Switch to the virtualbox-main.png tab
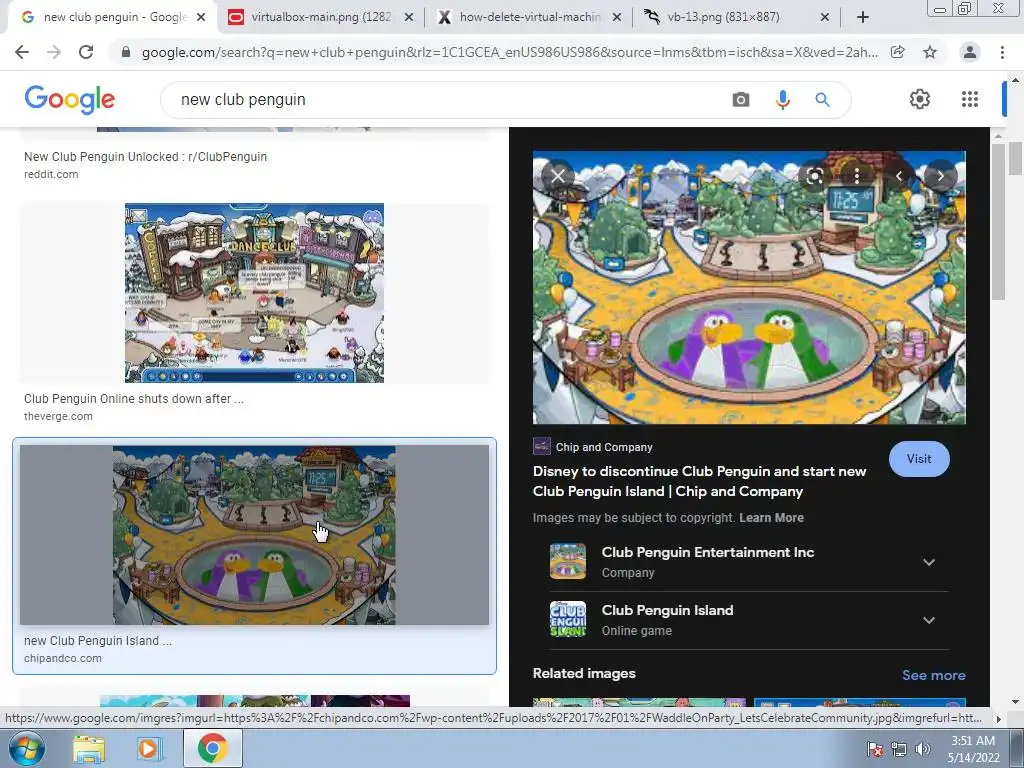The image size is (1024, 768). [x=320, y=17]
